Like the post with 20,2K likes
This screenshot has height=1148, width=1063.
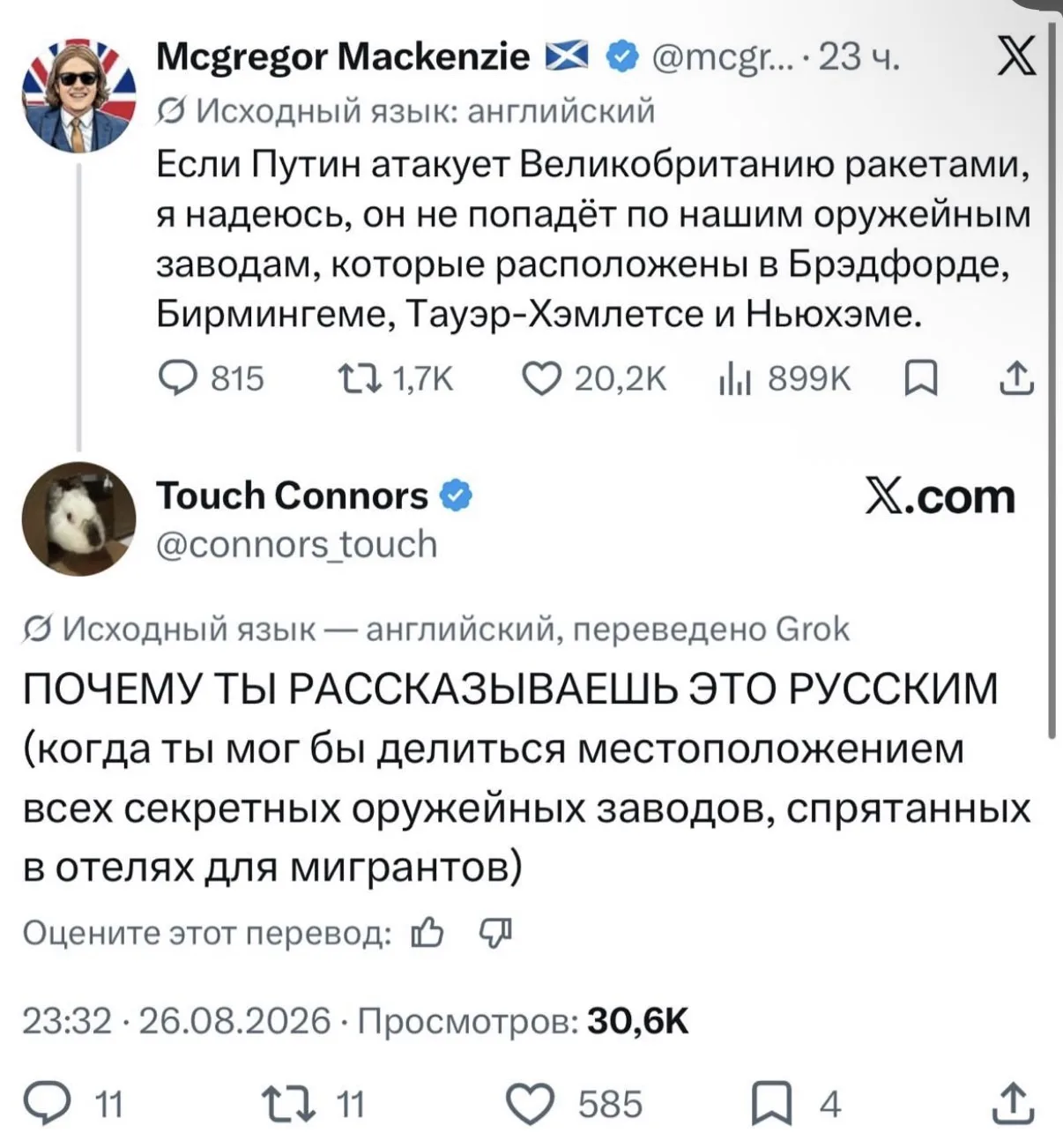point(593,379)
